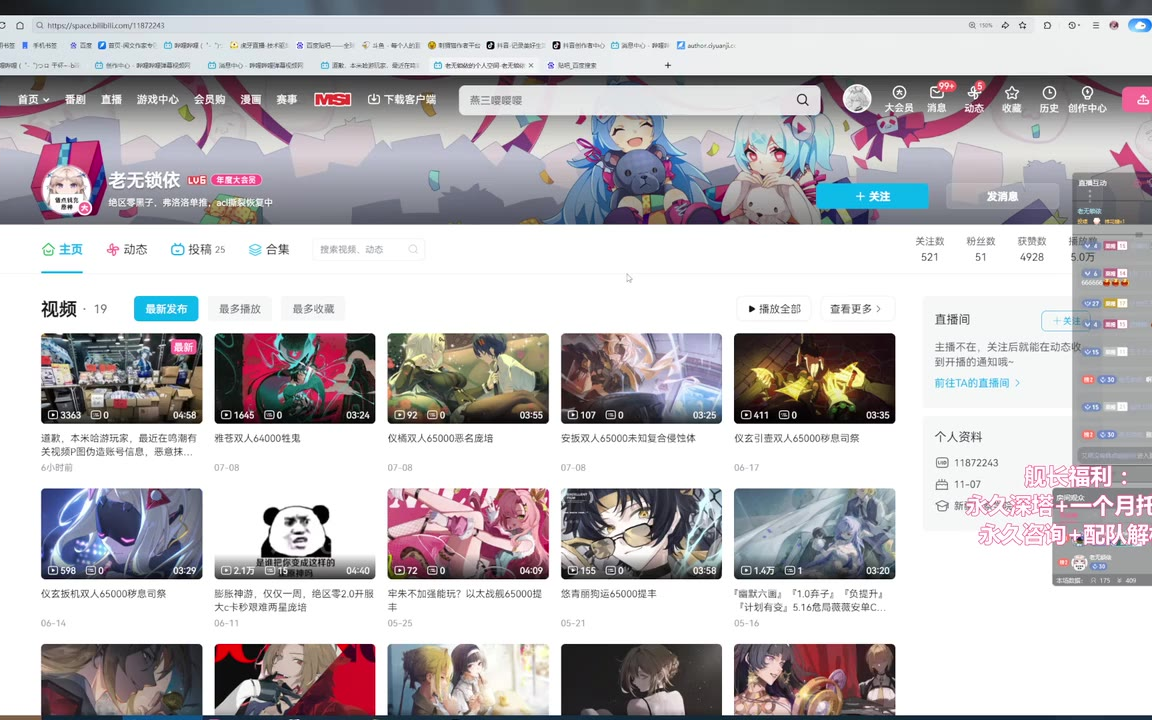Screen dimensions: 1152x720
Task: Click the search magnifier in Bilibili header
Action: click(x=802, y=100)
